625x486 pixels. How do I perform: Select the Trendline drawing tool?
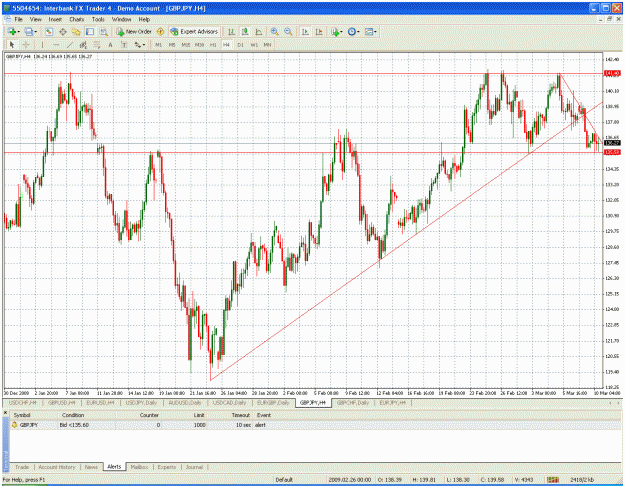[70, 45]
